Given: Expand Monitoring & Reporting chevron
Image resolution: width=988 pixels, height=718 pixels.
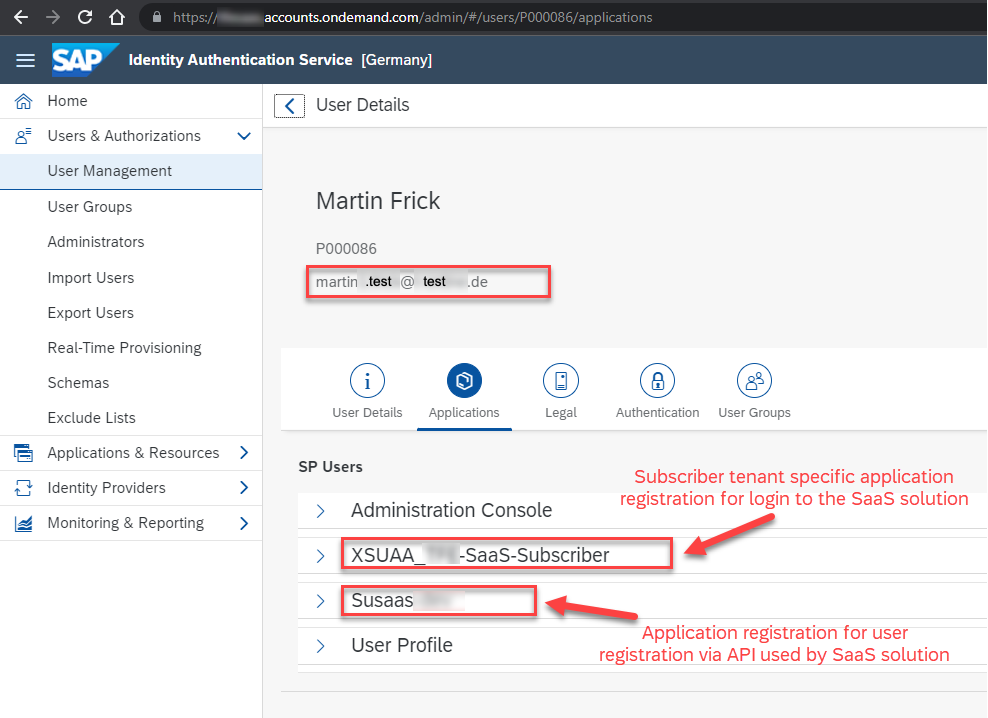Looking at the screenshot, I should coord(244,523).
